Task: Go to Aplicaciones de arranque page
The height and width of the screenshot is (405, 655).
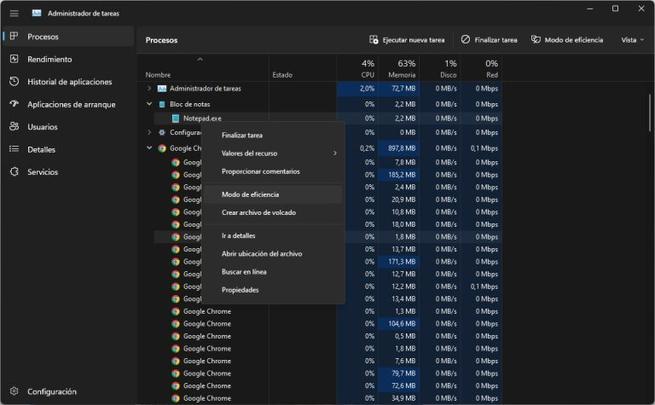Action: pyautogui.click(x=68, y=104)
